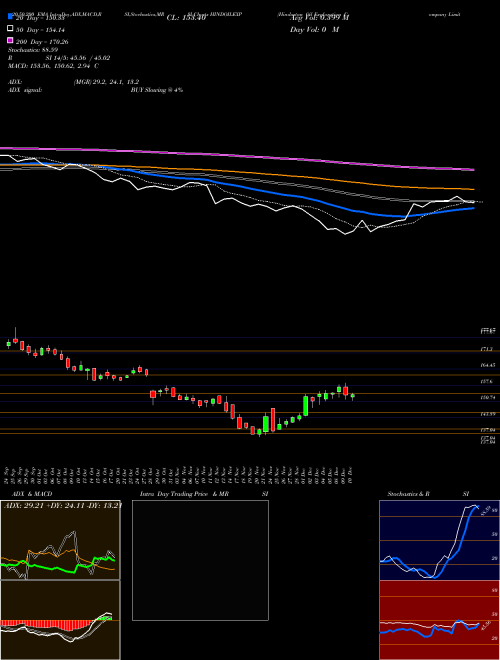Open the blue Stochastics chart panel

439,540
